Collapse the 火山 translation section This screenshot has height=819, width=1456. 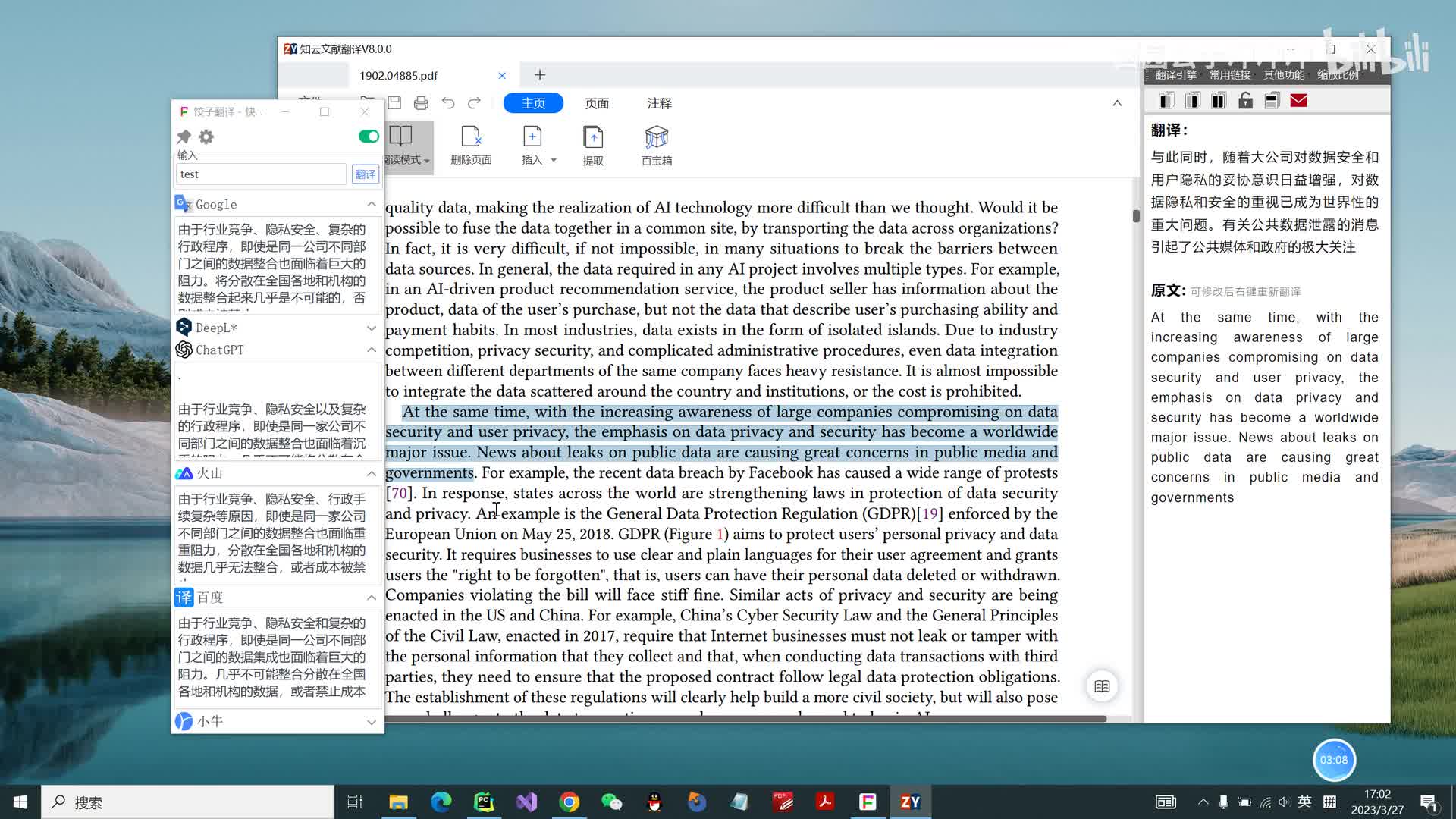(372, 474)
